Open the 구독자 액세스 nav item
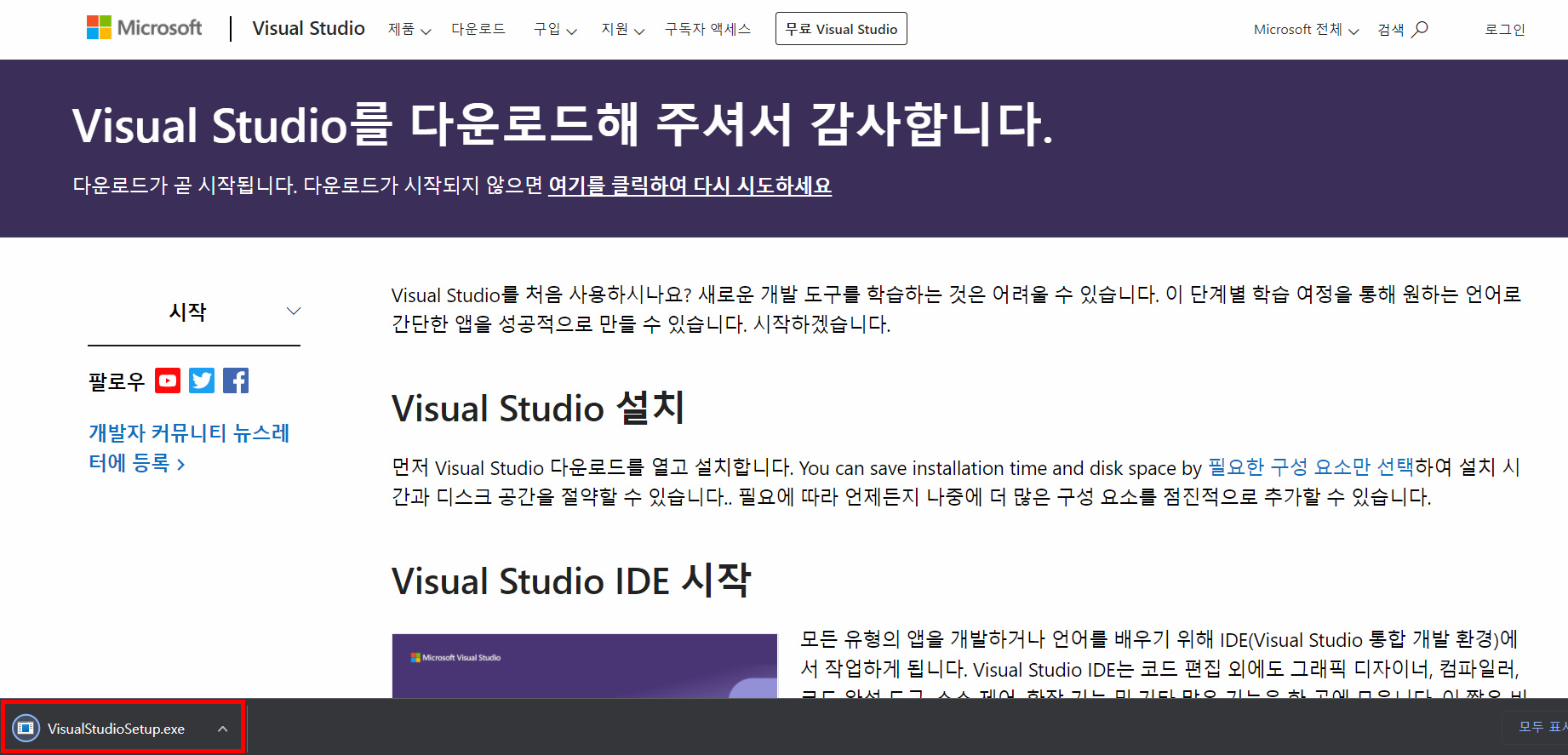Viewport: 1568px width, 755px height. pos(707,29)
